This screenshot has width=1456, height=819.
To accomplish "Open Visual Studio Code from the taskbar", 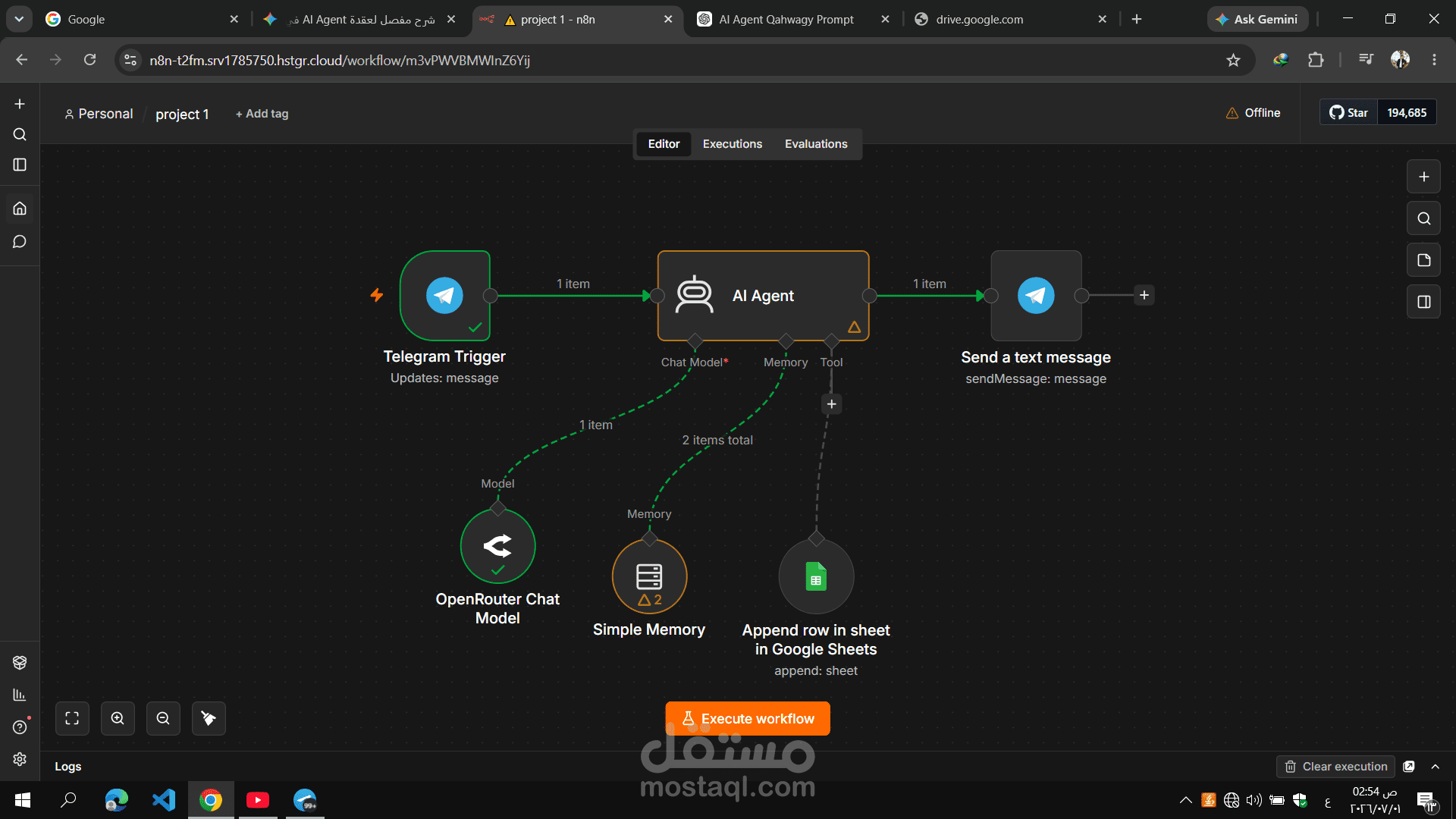I will click(x=164, y=800).
